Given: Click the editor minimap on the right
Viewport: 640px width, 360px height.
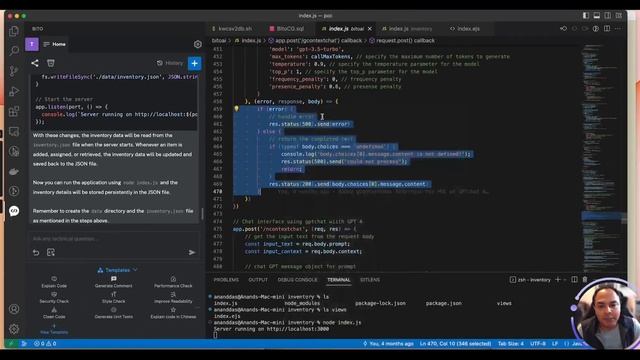Looking at the screenshot, I should [602, 157].
